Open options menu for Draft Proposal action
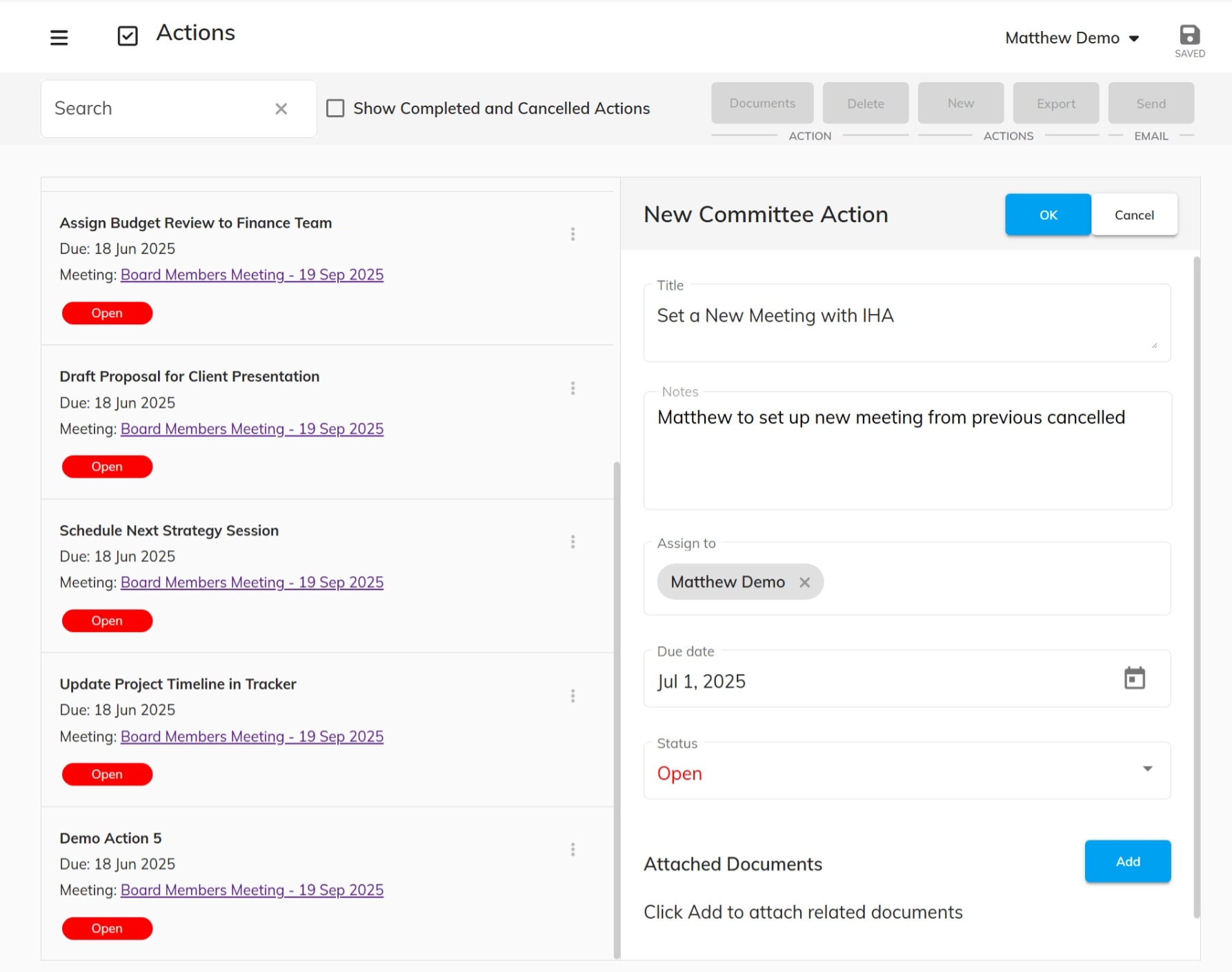This screenshot has width=1232, height=972. coord(573,388)
